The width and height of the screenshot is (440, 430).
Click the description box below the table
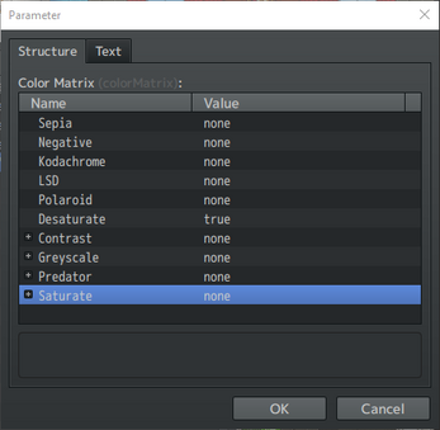pyautogui.click(x=220, y=355)
